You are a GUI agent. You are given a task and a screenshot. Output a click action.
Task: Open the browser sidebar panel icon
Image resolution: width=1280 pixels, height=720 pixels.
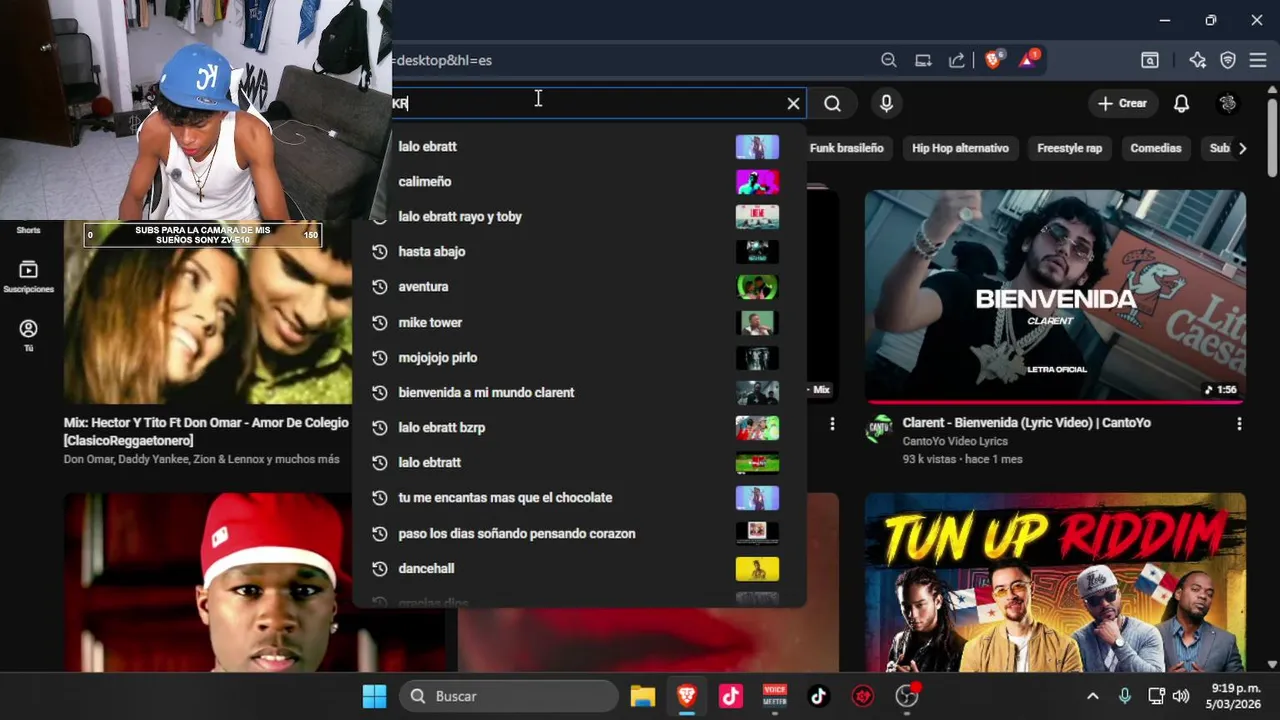pos(1150,60)
